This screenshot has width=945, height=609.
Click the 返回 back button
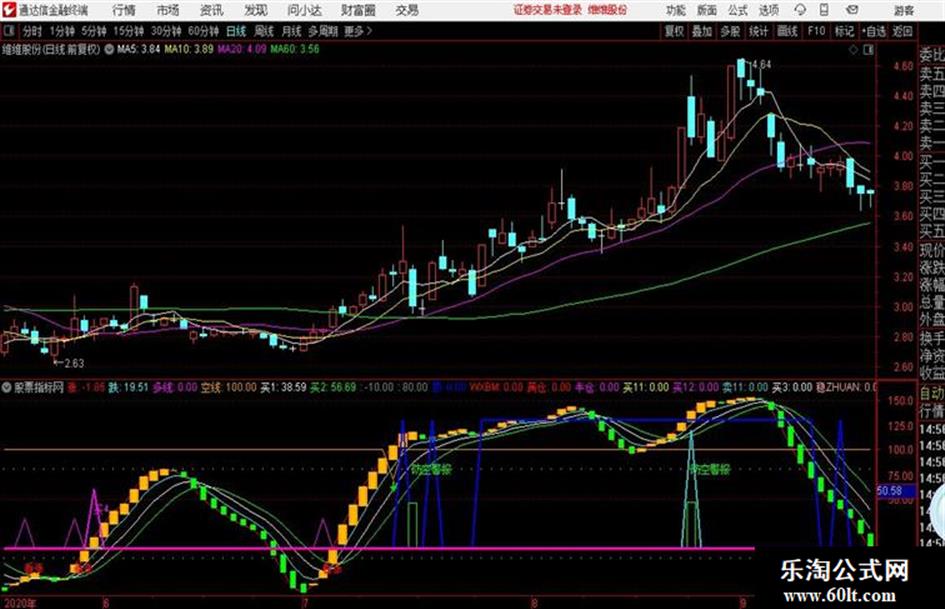click(902, 31)
